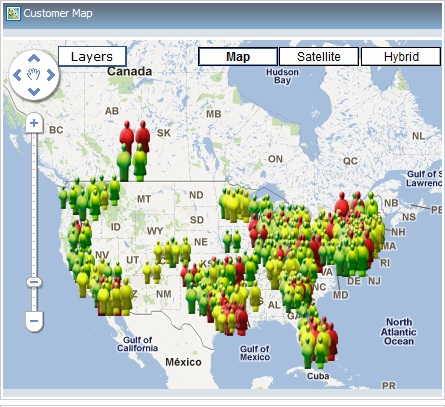Zoom in with the plus button
Image resolution: width=445 pixels, height=407 pixels.
click(34, 123)
